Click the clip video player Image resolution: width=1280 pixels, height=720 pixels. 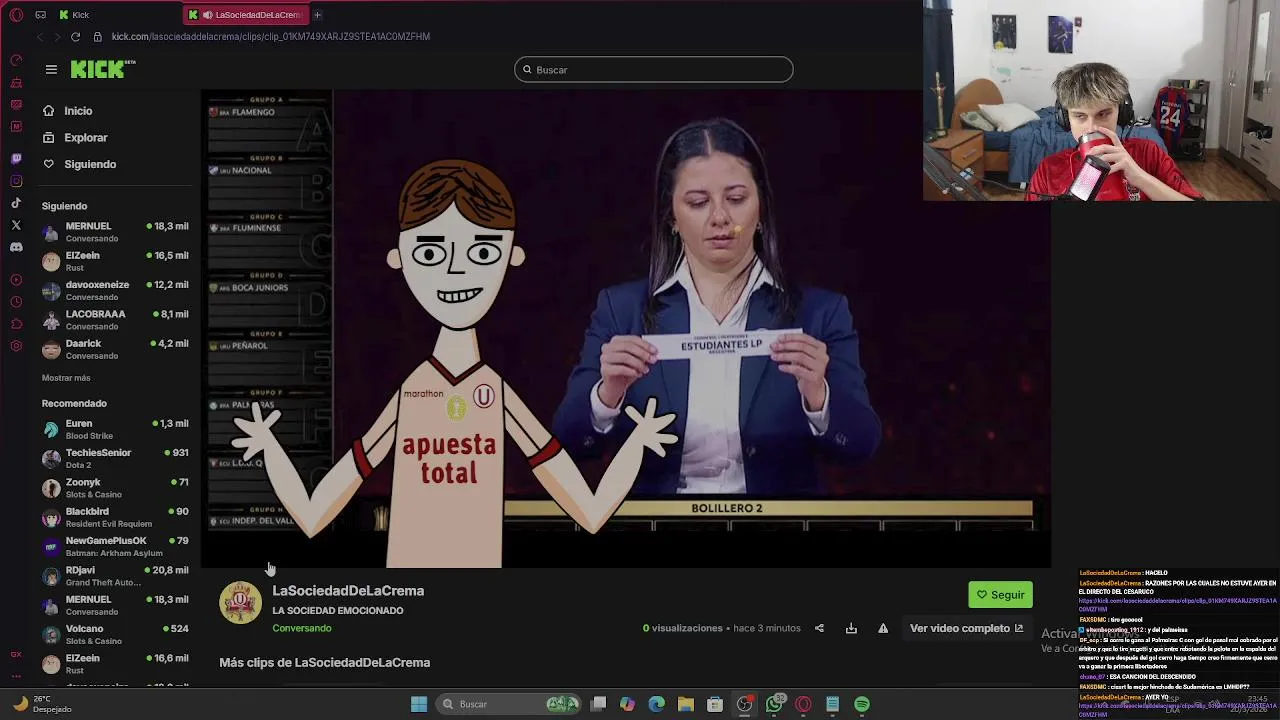(x=626, y=329)
